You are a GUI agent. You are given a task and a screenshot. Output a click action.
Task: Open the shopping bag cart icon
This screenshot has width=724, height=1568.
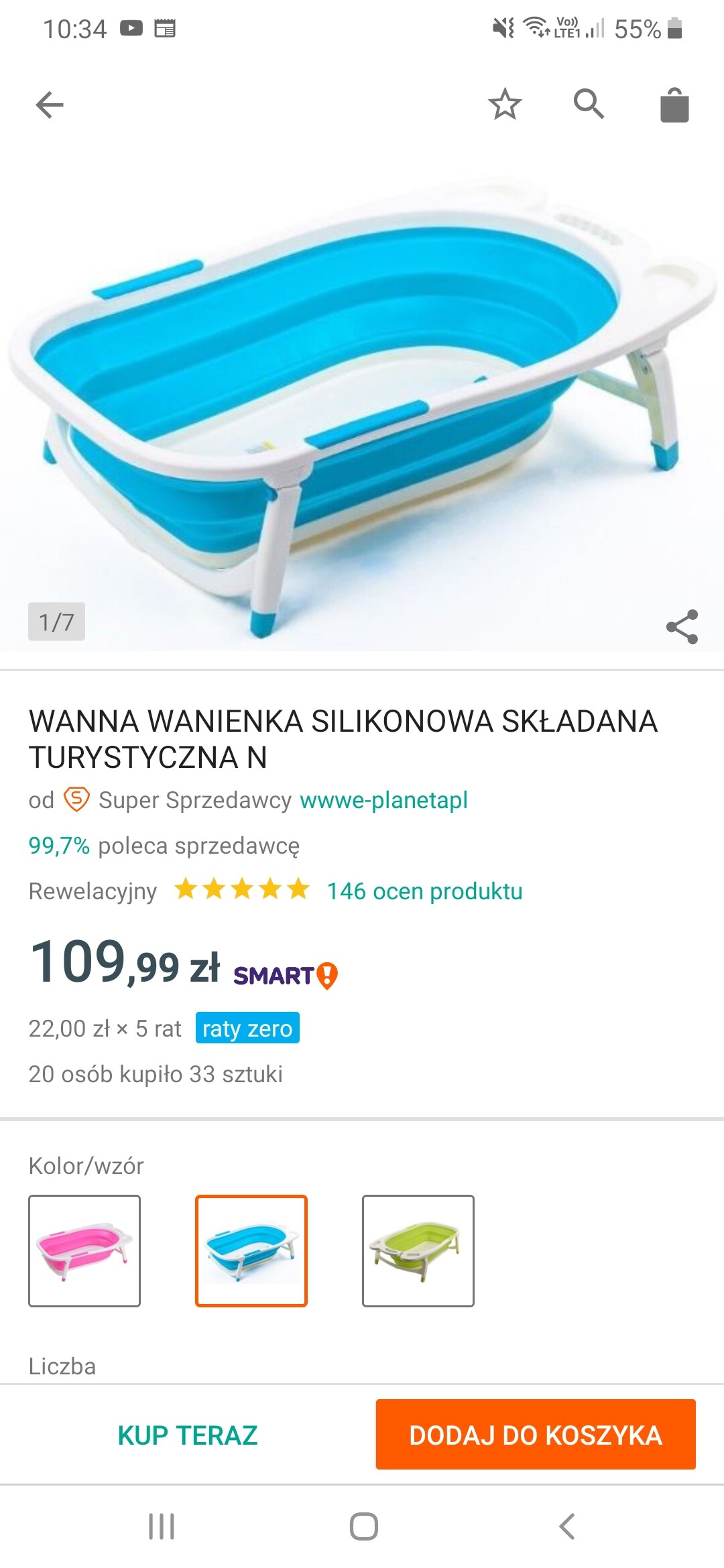674,105
